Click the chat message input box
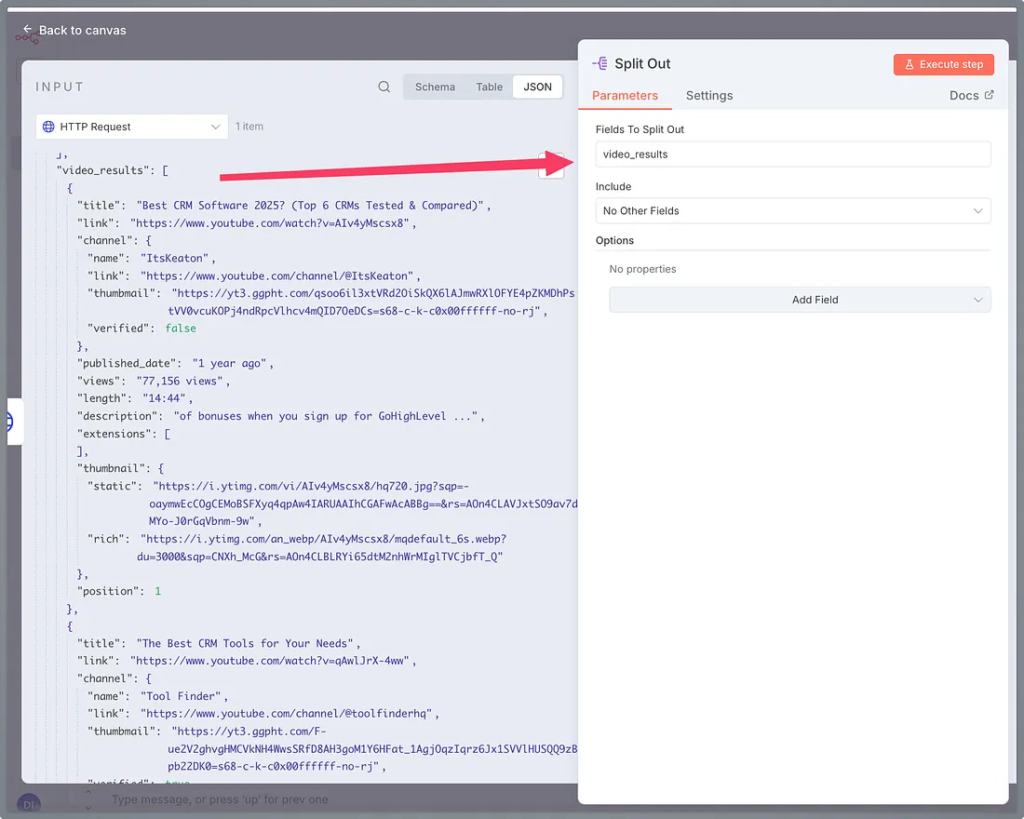 point(300,800)
